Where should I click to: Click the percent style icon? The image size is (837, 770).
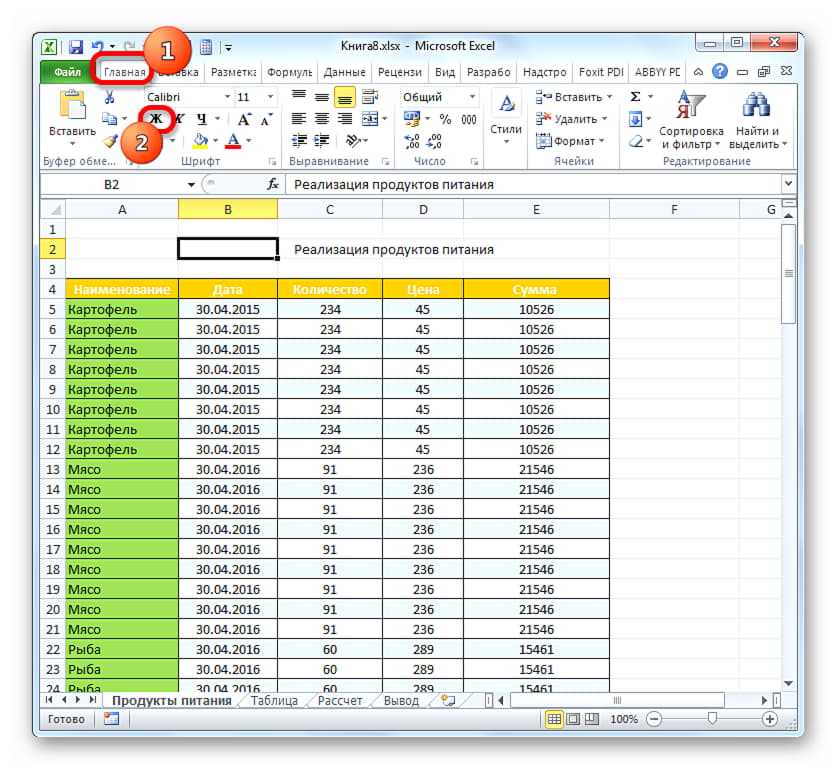click(445, 119)
